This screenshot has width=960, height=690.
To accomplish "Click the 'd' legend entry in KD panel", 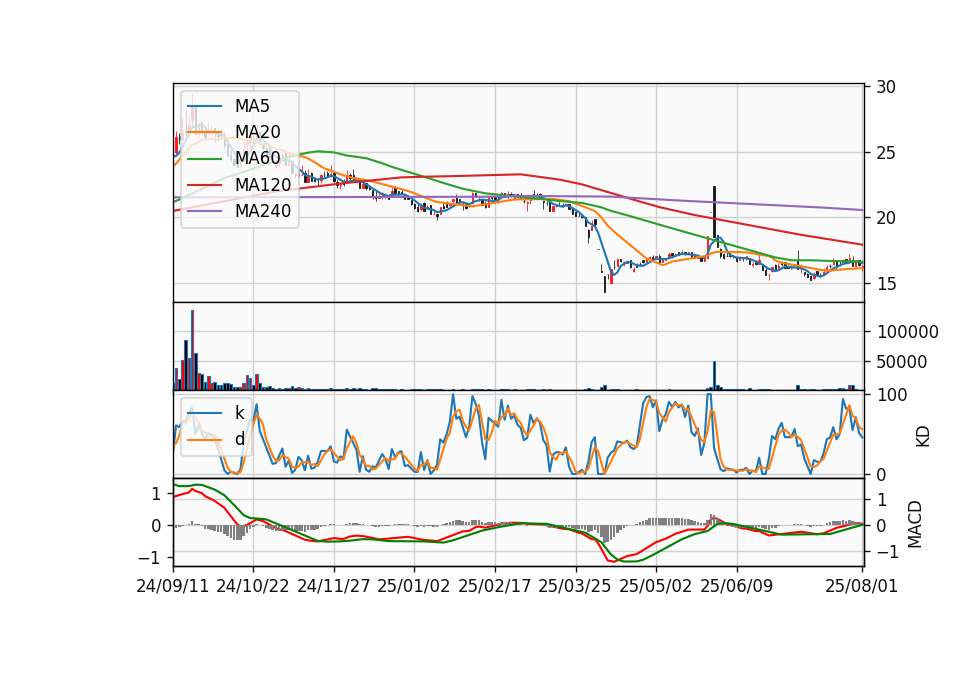I will pyautogui.click(x=239, y=439).
